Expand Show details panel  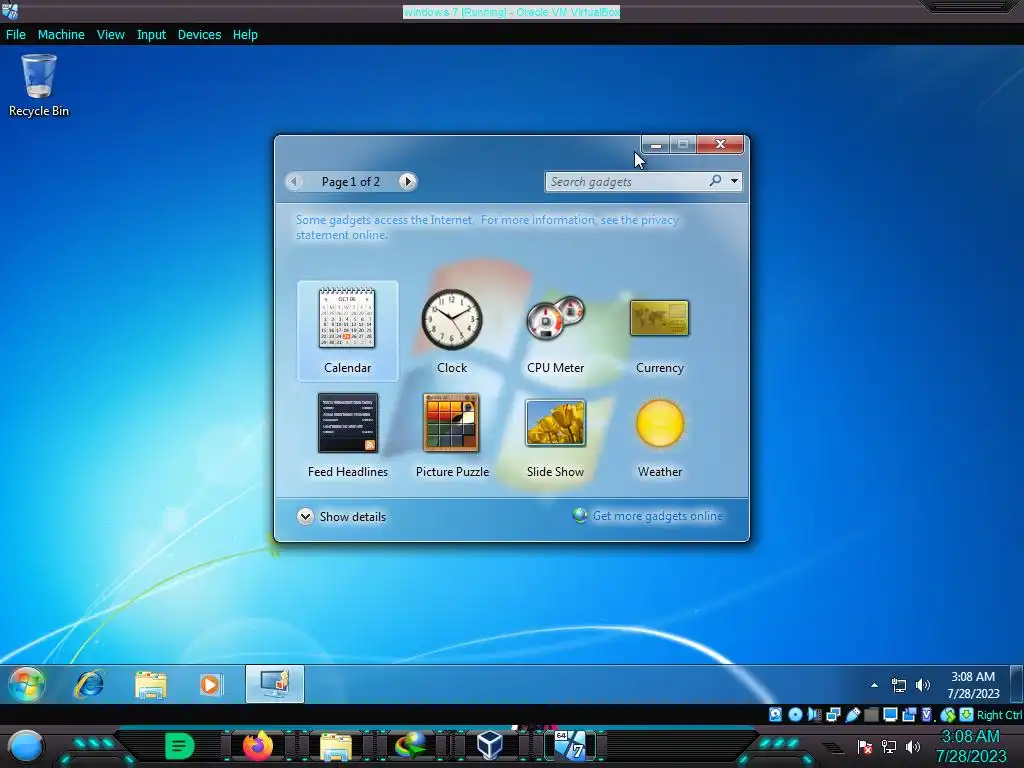tap(341, 517)
